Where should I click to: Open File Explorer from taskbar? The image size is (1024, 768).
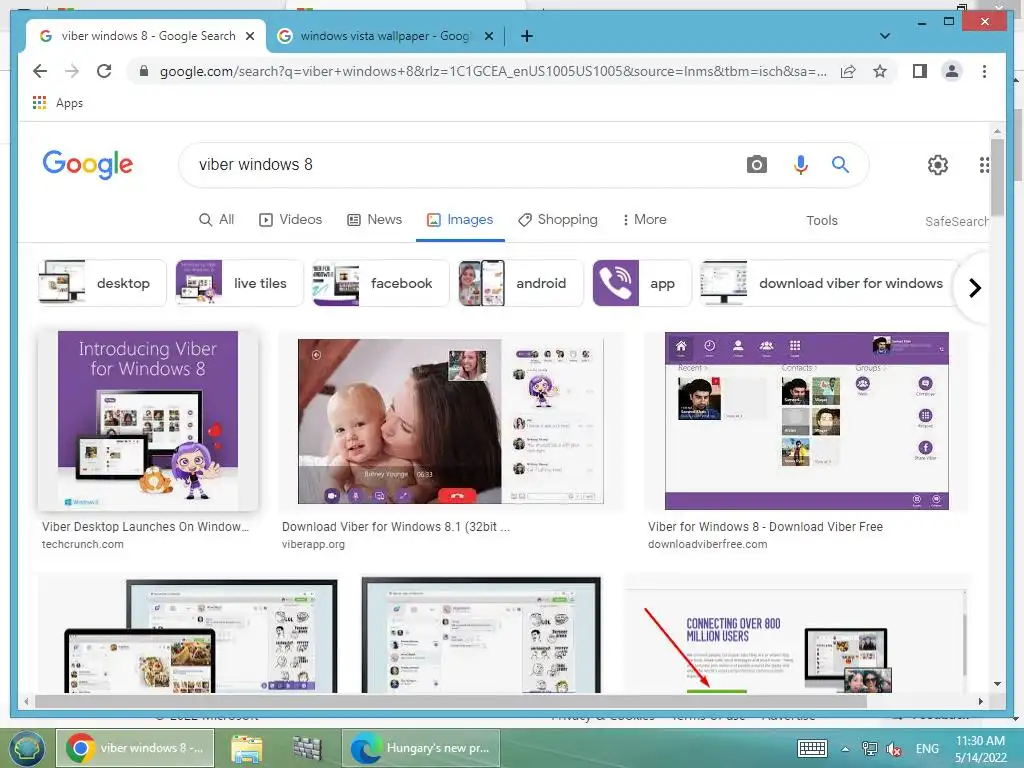[247, 748]
